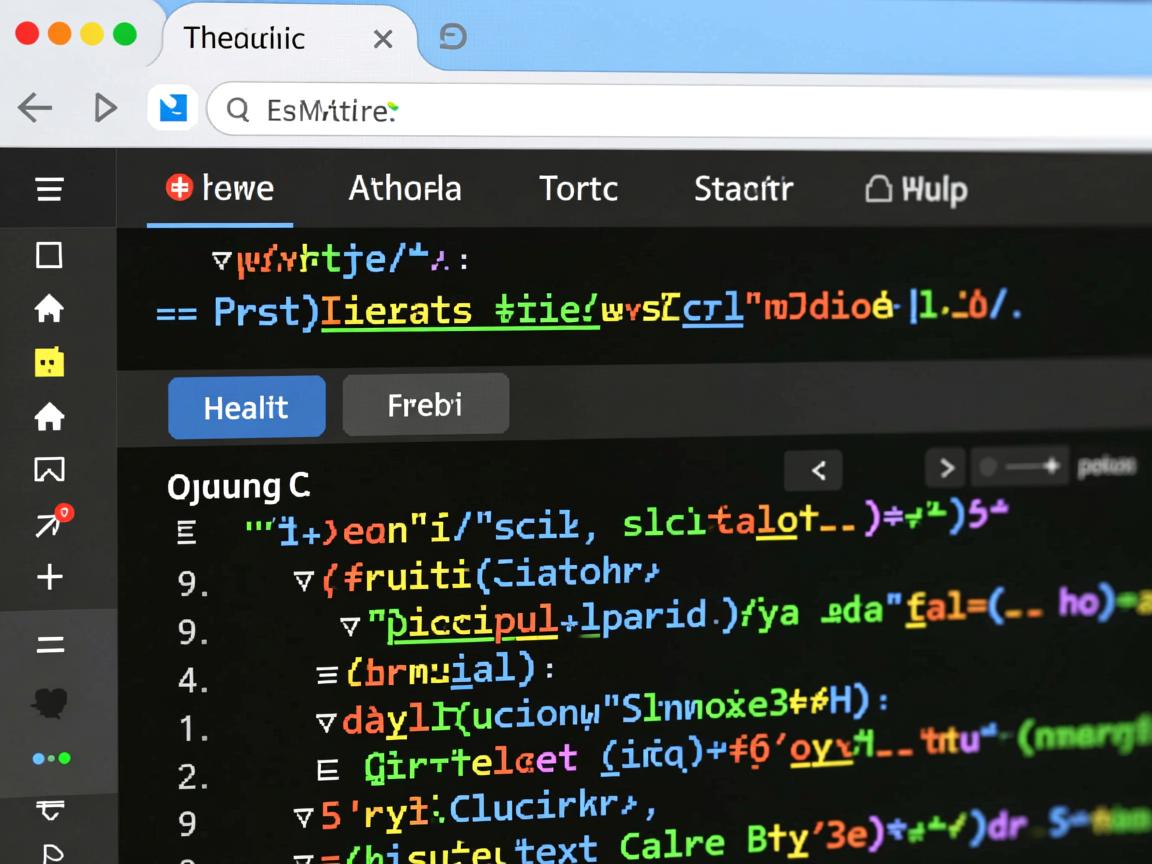
Task: Collapse the 'fruiti(Ciatohr' code block
Action: (x=303, y=579)
